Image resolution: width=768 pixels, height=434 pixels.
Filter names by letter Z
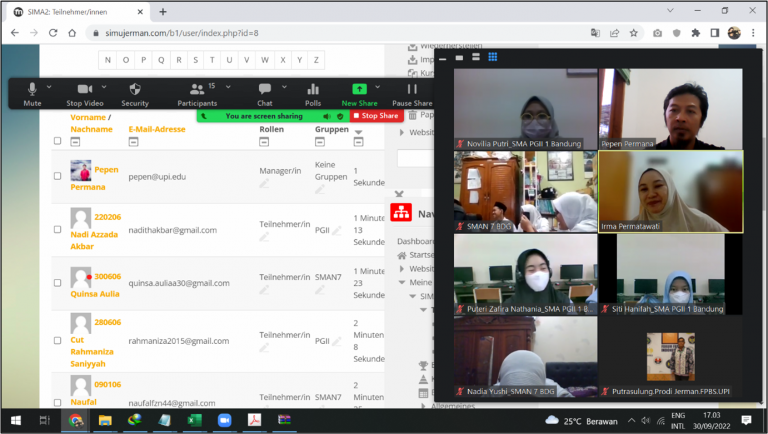(316, 60)
